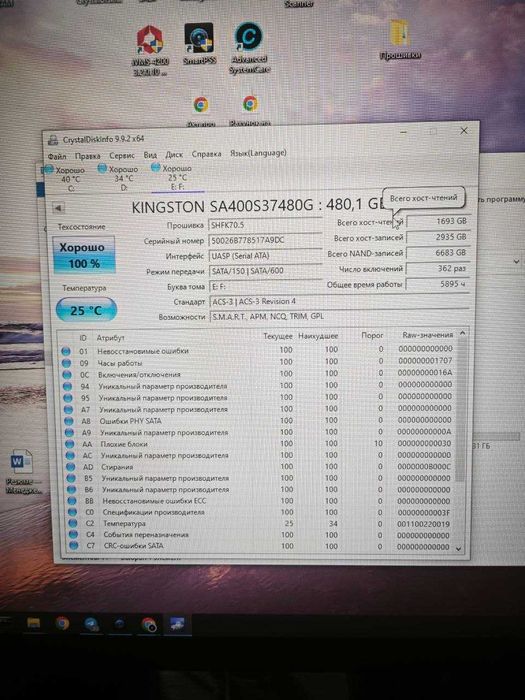525x700 pixels.
Task: Open the SmartPSS desktop shortcut
Action: coord(199,44)
